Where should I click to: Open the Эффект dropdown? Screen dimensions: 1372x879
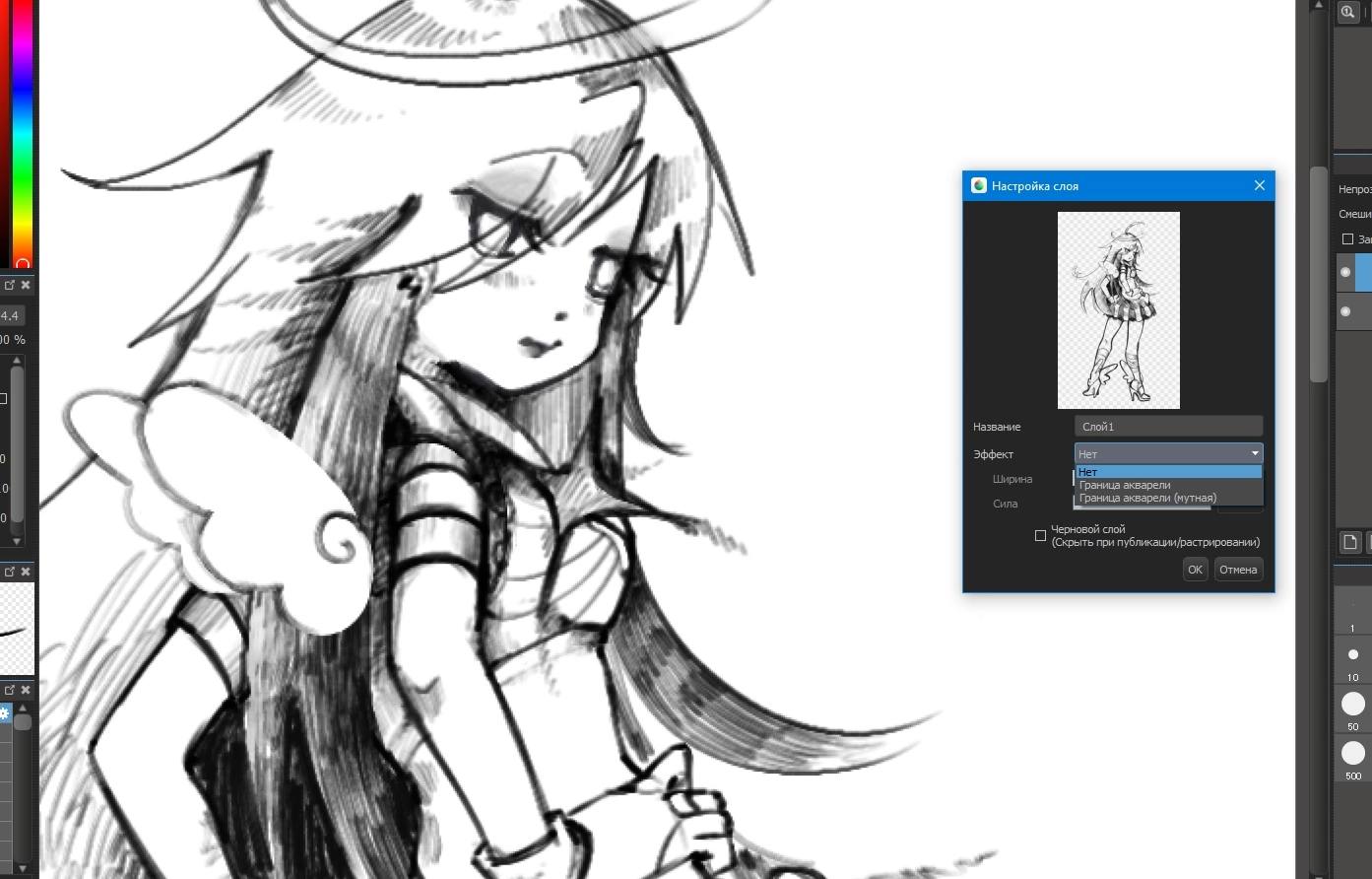(1168, 453)
